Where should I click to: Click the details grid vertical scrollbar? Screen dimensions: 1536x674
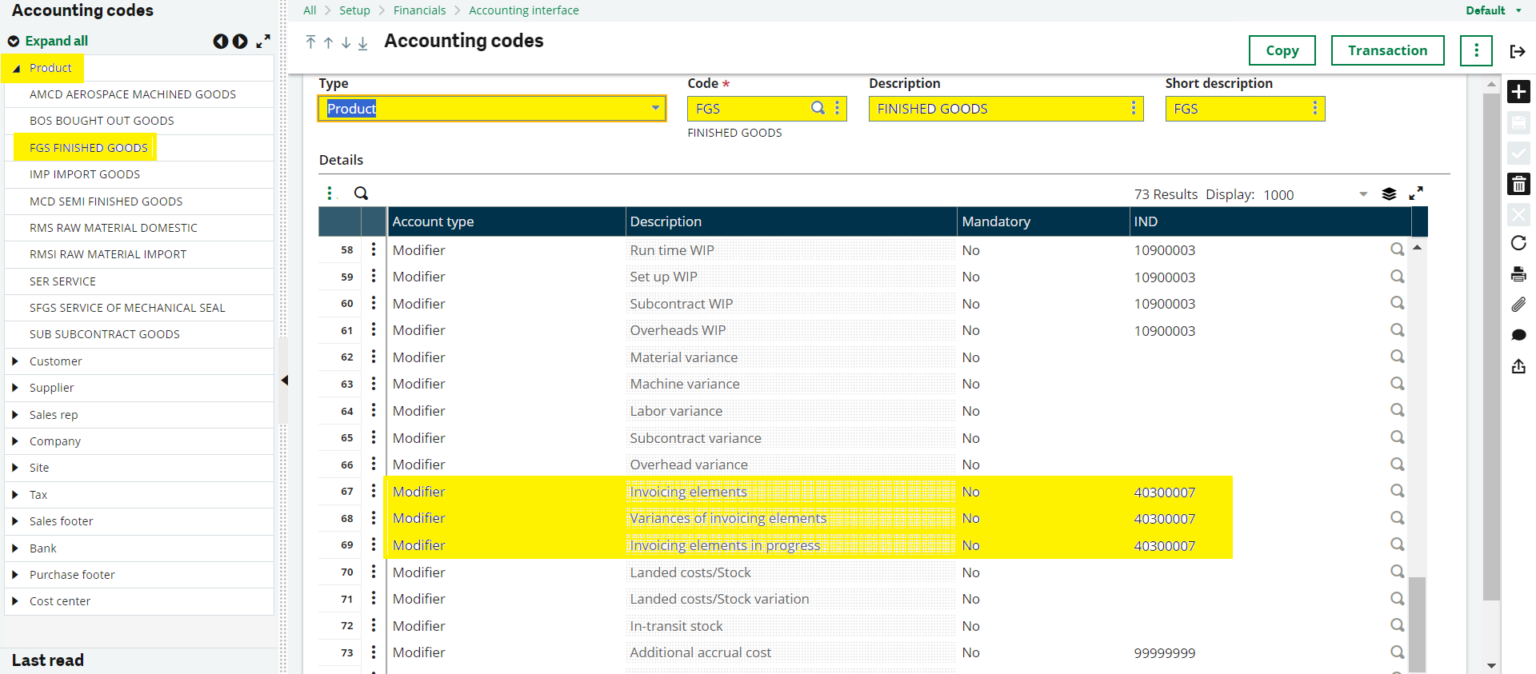pyautogui.click(x=1417, y=620)
